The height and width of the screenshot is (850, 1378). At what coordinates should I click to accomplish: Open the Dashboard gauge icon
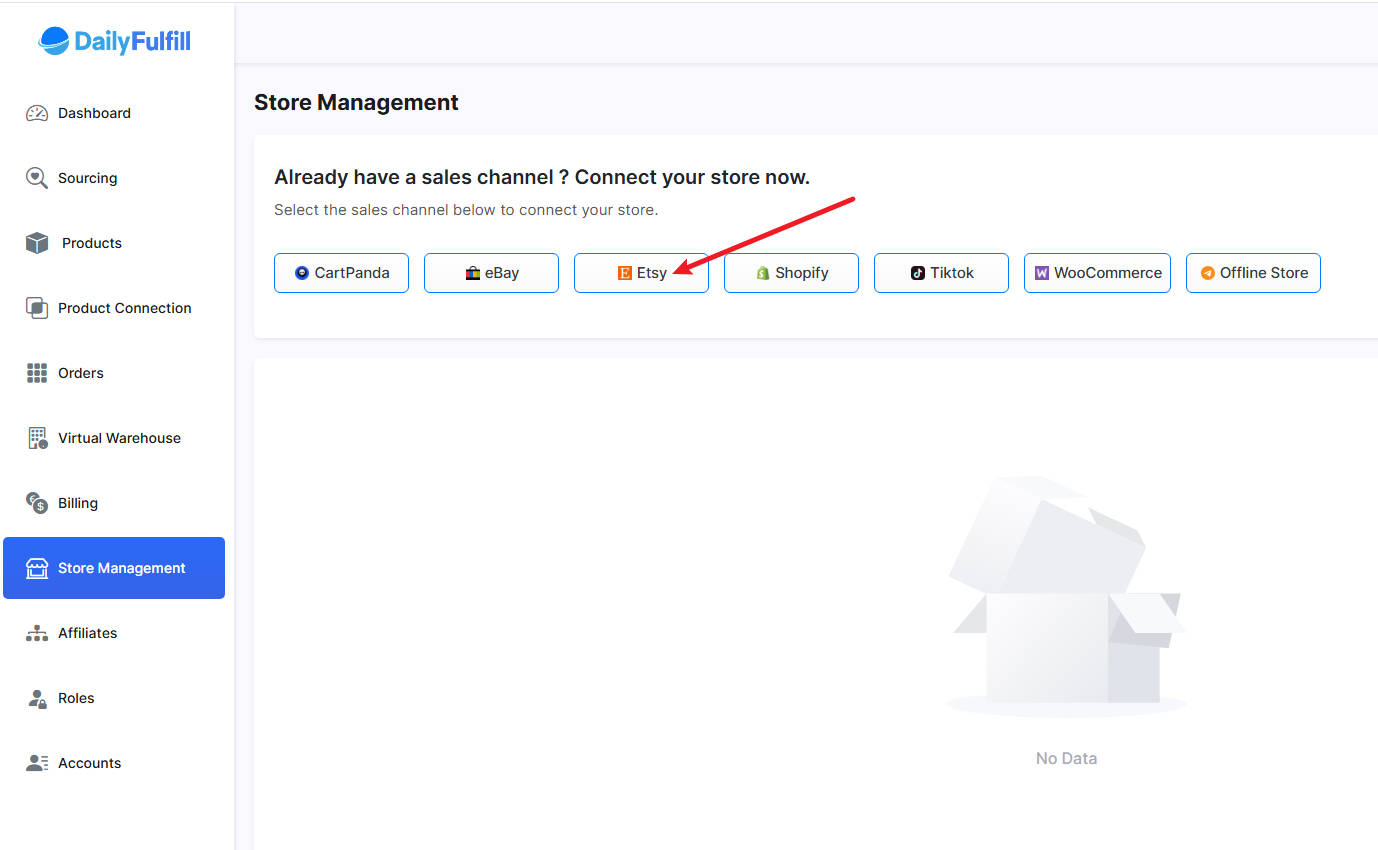pyautogui.click(x=37, y=113)
